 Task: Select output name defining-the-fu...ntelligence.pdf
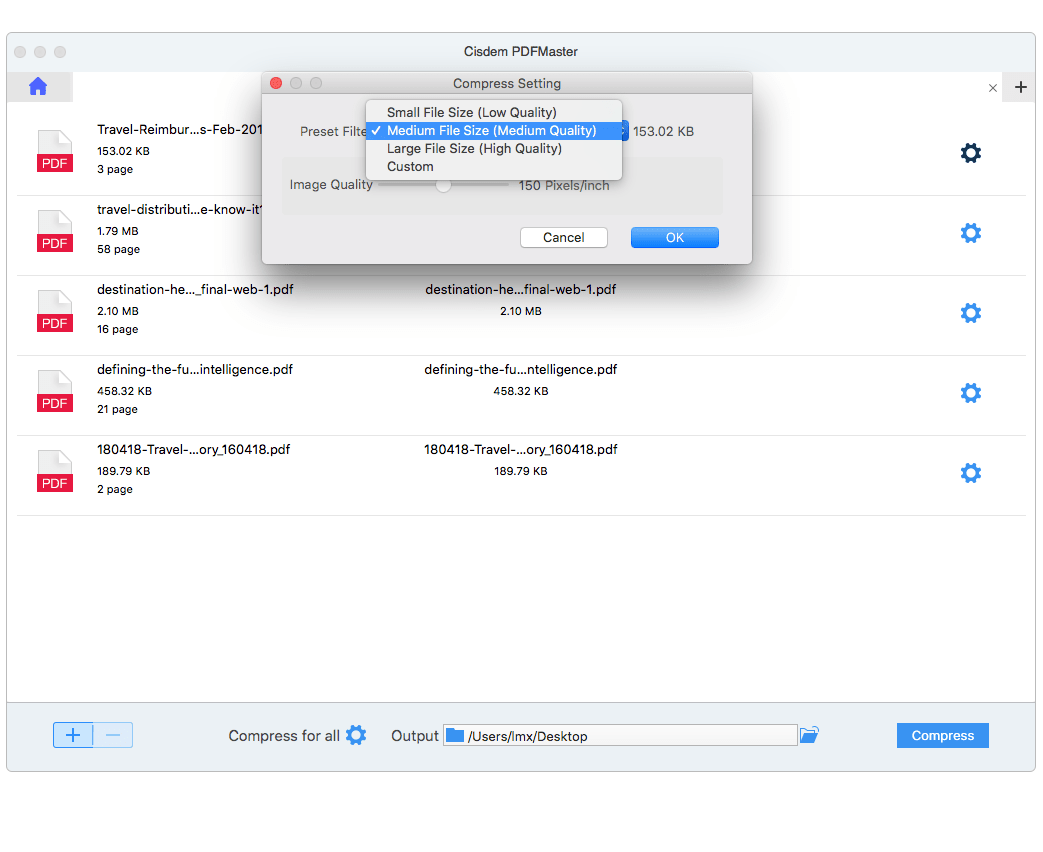pyautogui.click(x=521, y=369)
